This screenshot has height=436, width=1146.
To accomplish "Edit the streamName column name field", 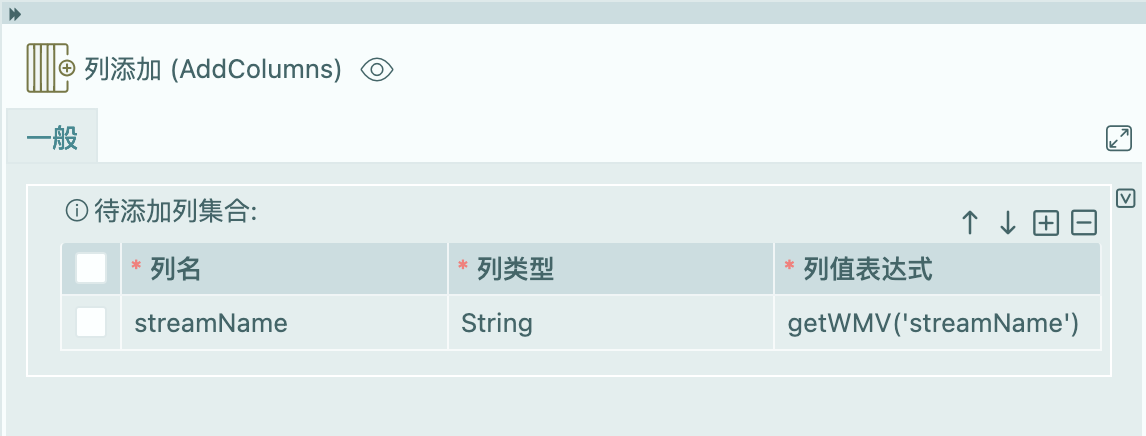I will click(x=283, y=323).
